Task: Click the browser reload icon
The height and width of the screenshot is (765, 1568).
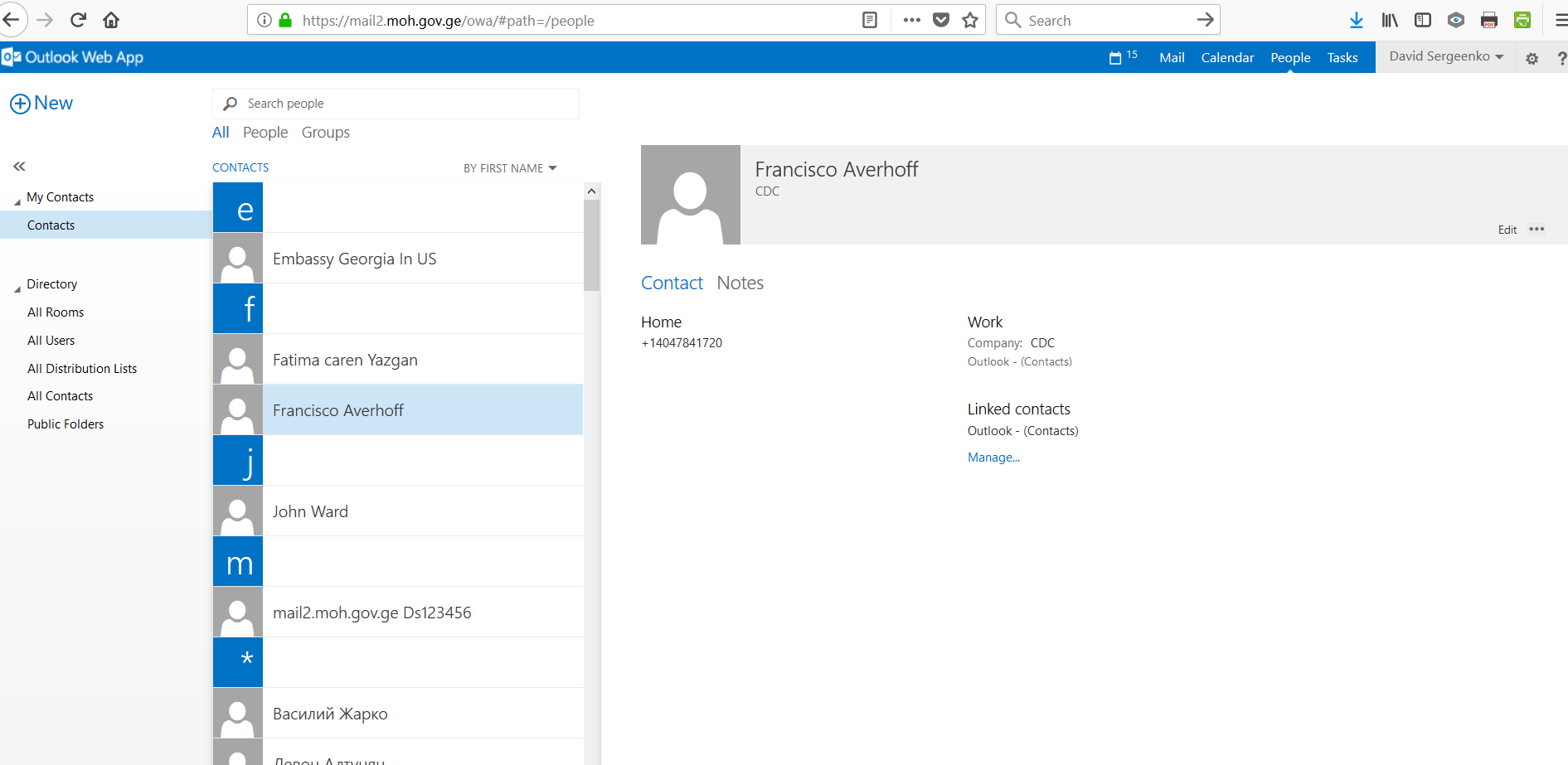Action: point(78,20)
